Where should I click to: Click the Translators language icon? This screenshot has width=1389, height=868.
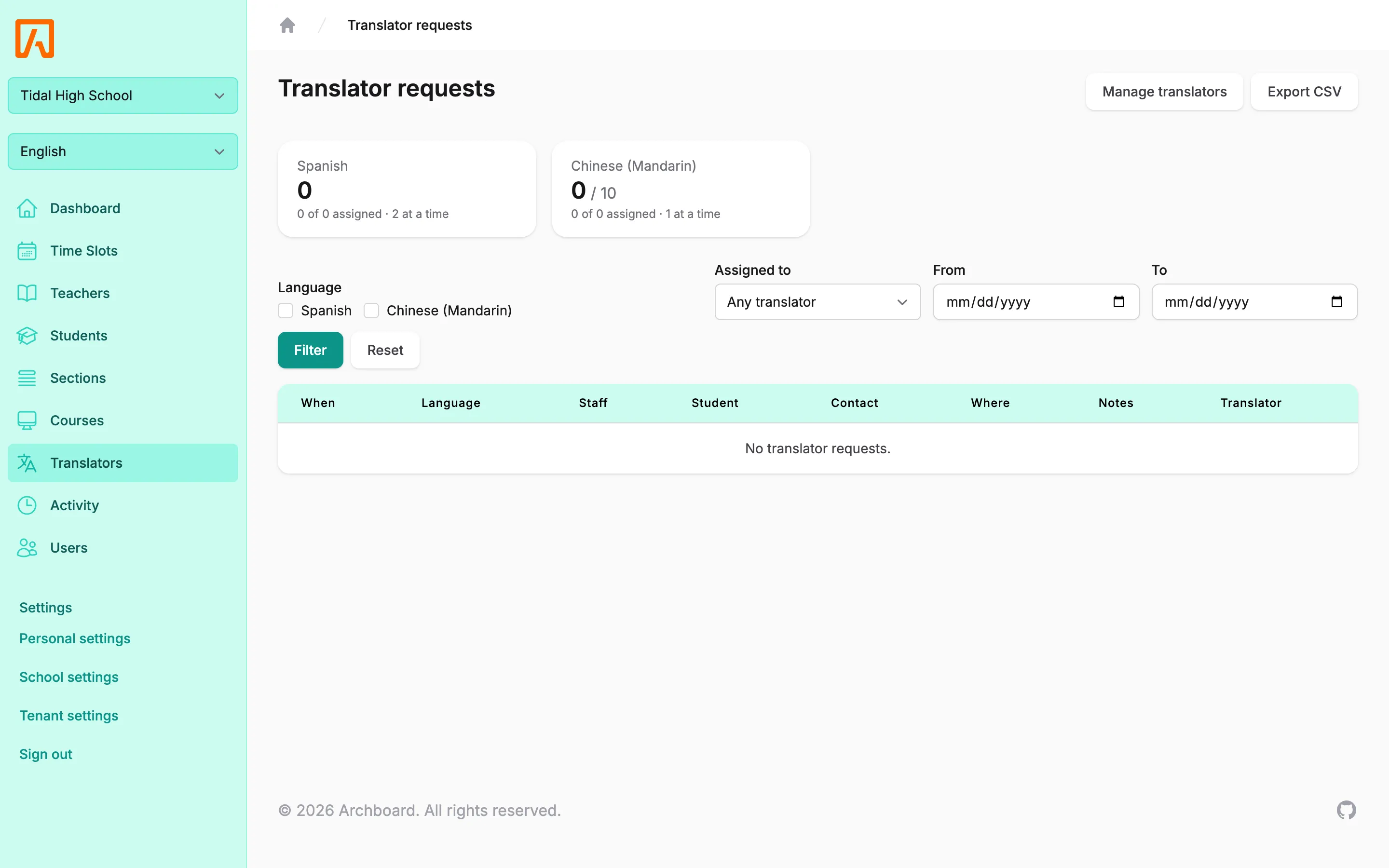(27, 463)
